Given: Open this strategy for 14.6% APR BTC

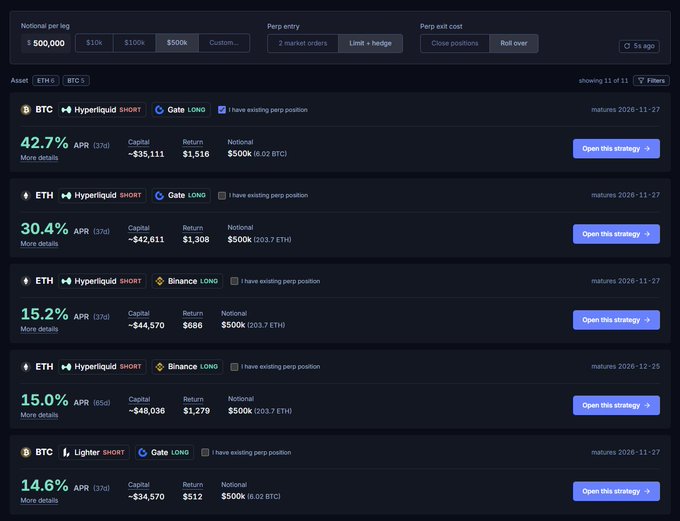Looking at the screenshot, I should click(x=616, y=492).
